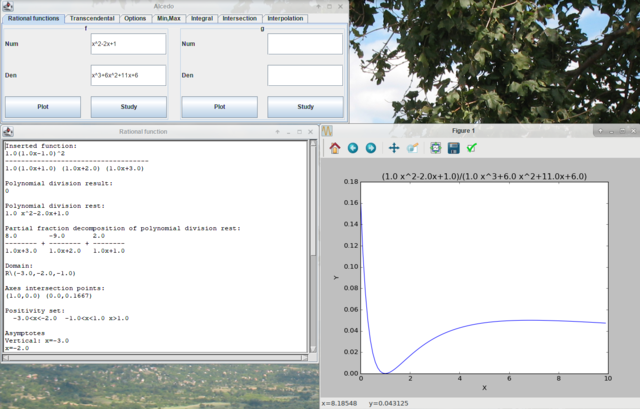Click 'Axes intersection points:' text

(x=55, y=288)
